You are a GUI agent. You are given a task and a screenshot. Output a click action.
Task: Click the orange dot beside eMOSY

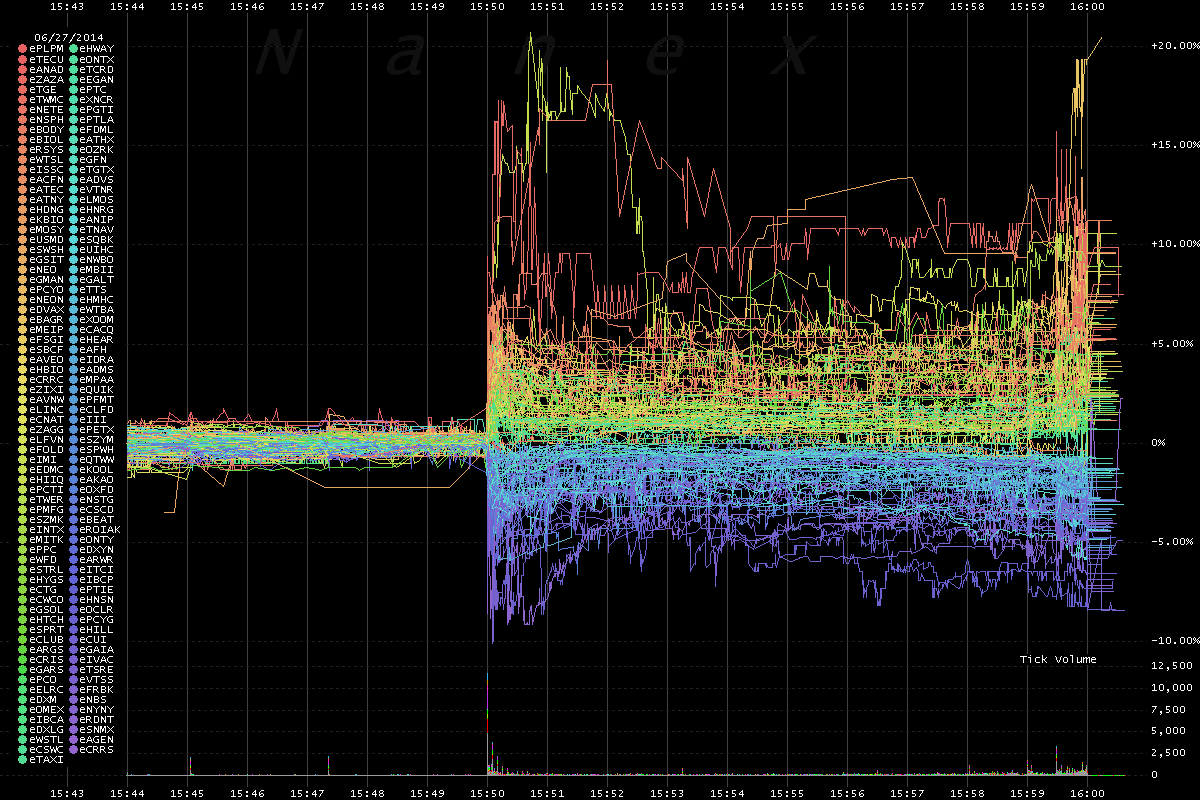click(23, 229)
